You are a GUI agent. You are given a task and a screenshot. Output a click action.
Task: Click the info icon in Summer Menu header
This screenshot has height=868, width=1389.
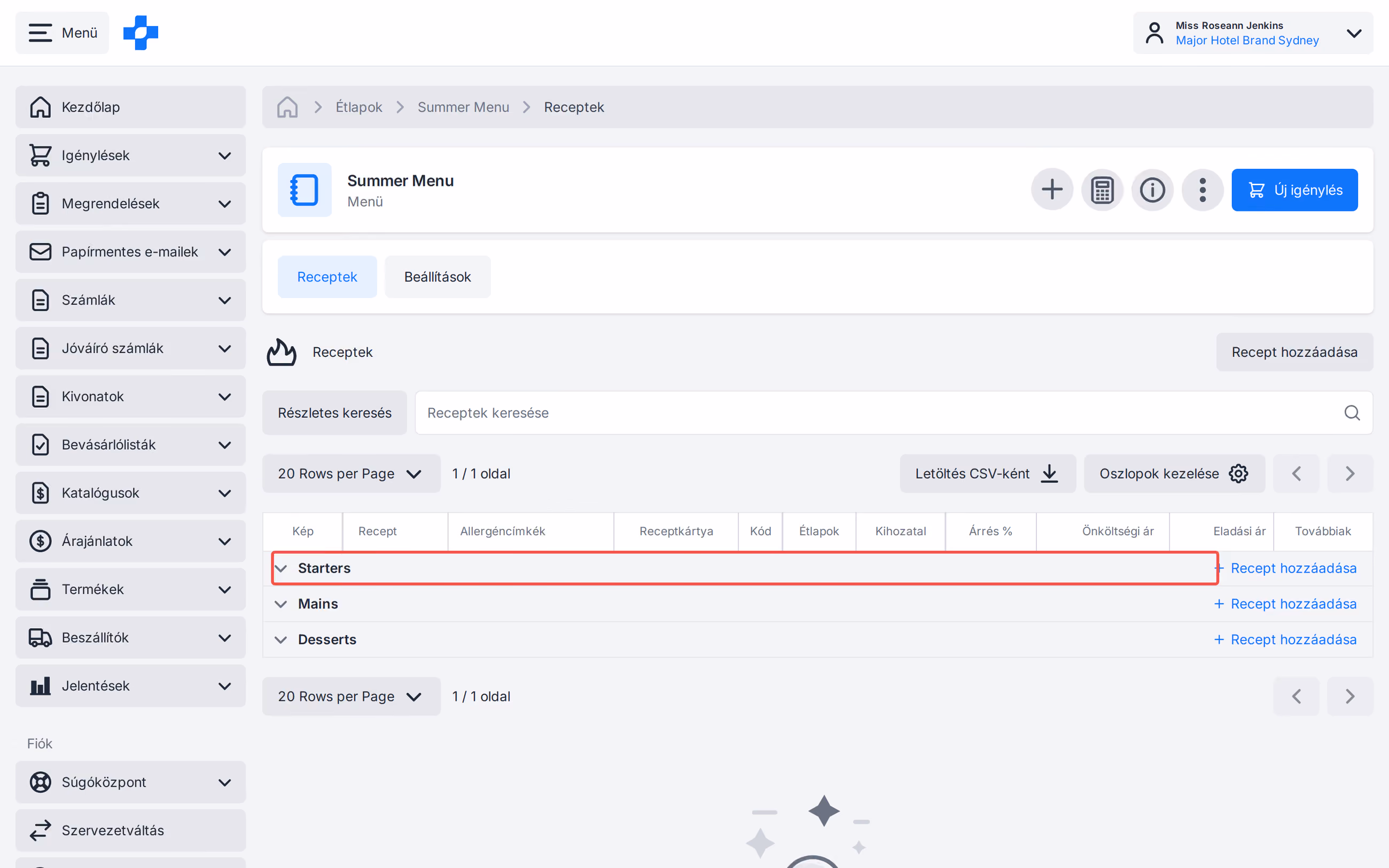point(1152,190)
